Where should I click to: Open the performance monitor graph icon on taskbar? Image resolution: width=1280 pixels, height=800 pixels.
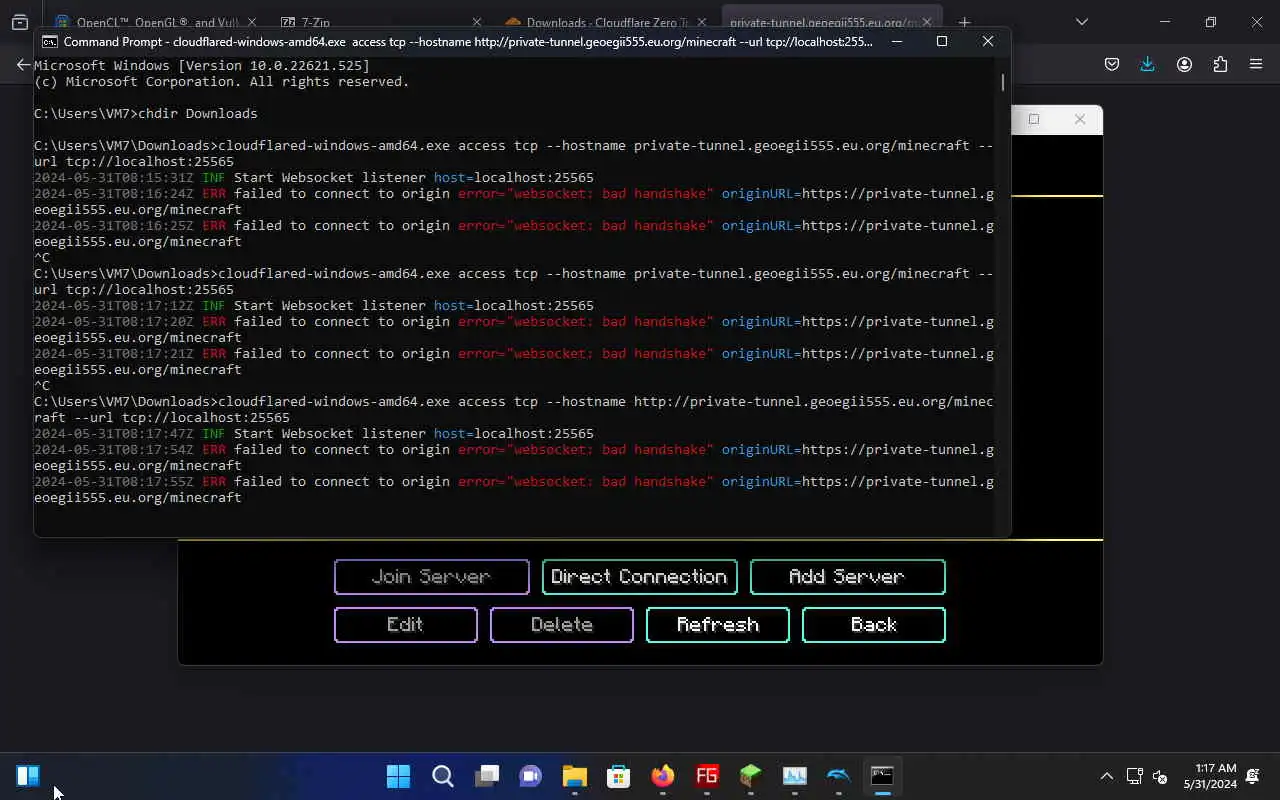[x=794, y=776]
